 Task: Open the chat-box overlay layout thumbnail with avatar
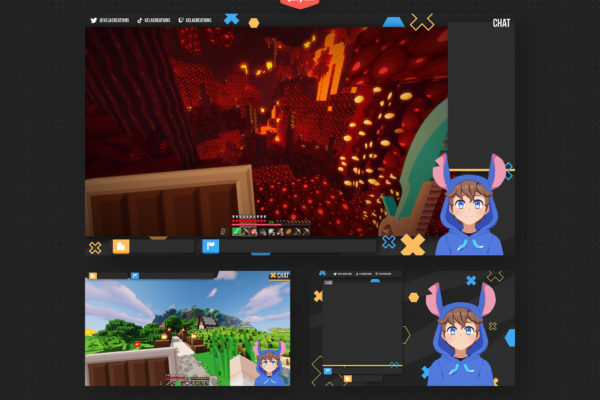pyautogui.click(x=412, y=328)
